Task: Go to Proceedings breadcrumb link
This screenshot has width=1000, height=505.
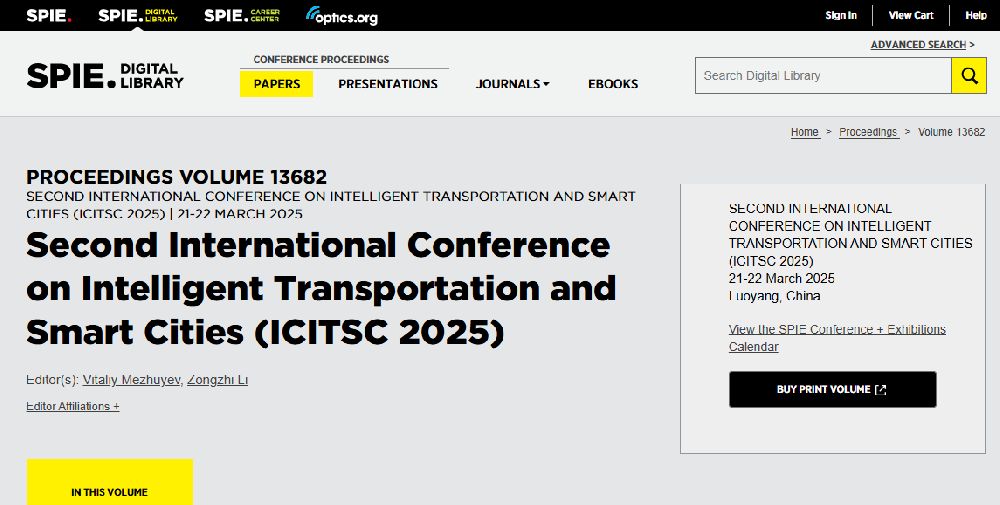Action: [x=868, y=132]
